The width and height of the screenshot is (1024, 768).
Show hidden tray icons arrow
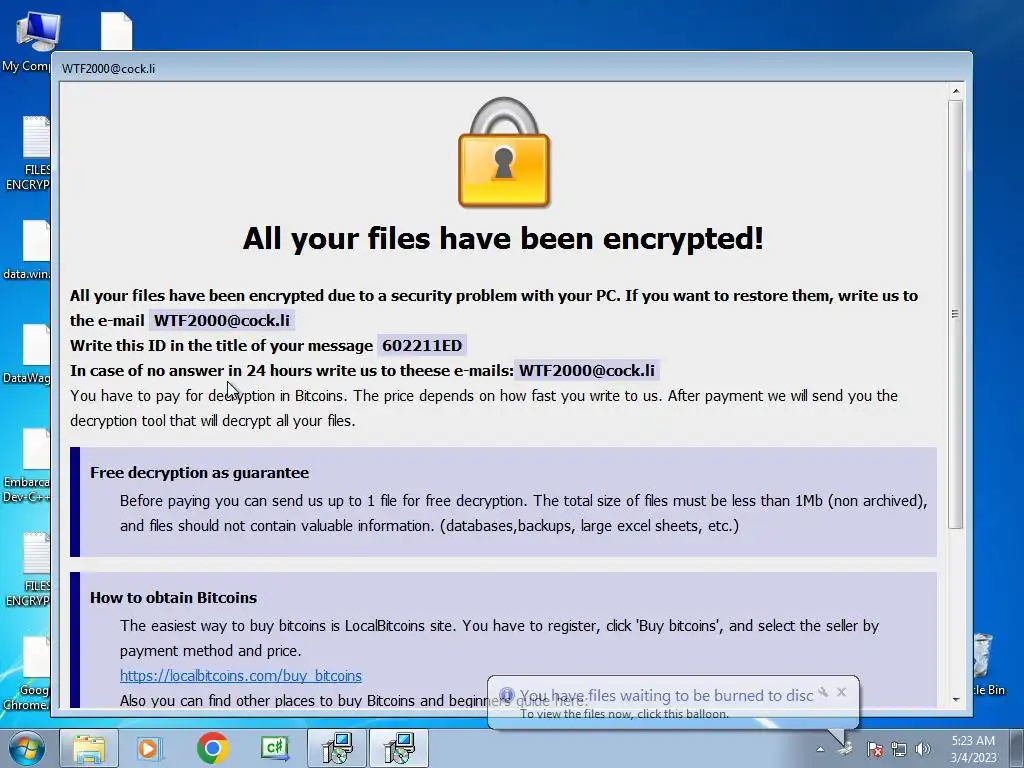(x=820, y=750)
